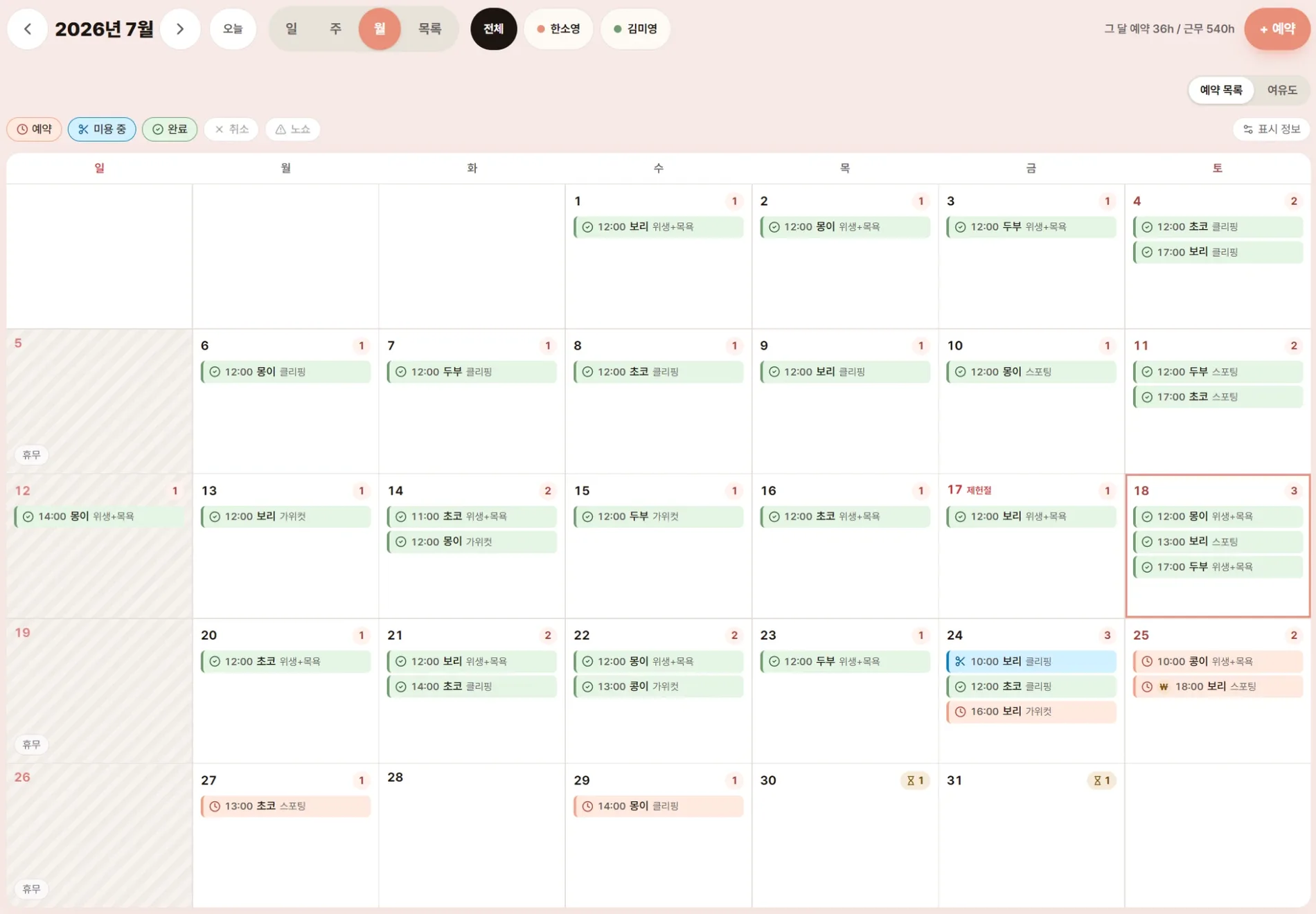Toggle the 예약 status filter chip
Screen dimensions: 1316x914
tap(35, 129)
